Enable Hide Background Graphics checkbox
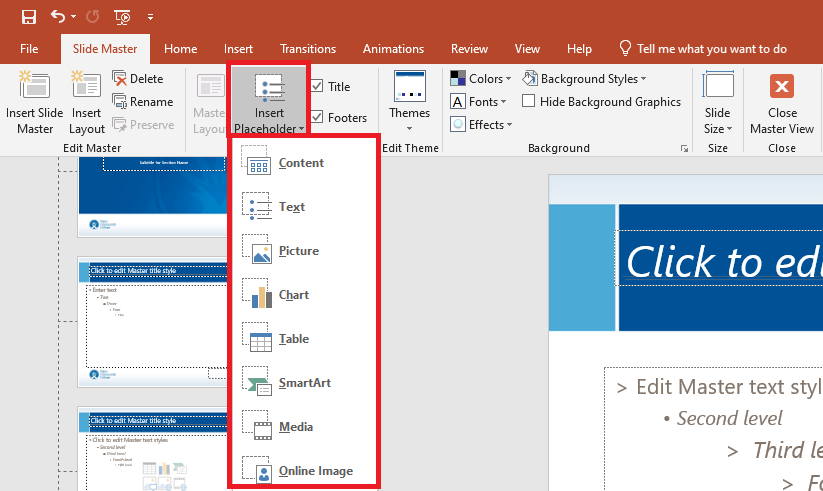823x491 pixels. click(529, 101)
